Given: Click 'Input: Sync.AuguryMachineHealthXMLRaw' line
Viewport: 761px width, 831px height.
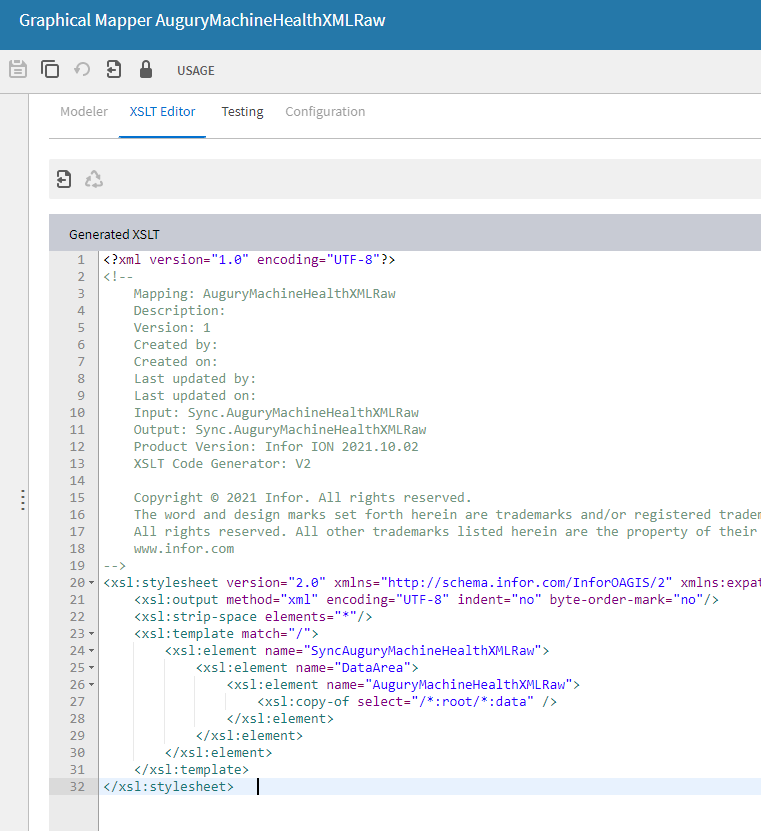Looking at the screenshot, I should (276, 412).
